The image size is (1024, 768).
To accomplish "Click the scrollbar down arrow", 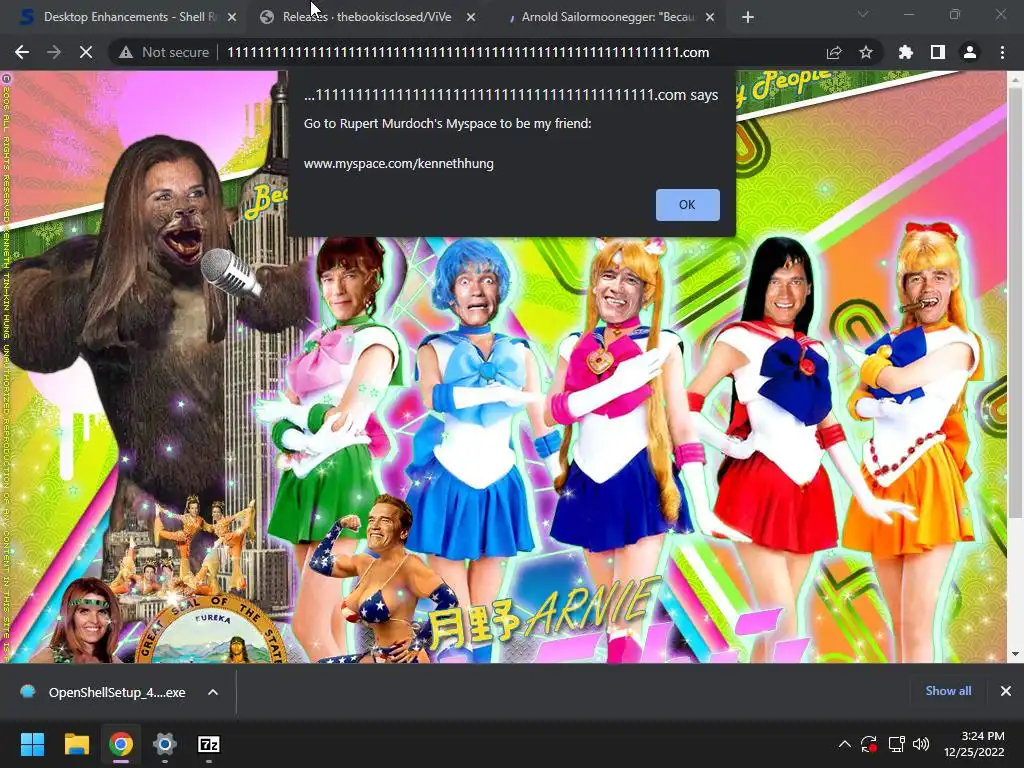I will (x=1015, y=654).
